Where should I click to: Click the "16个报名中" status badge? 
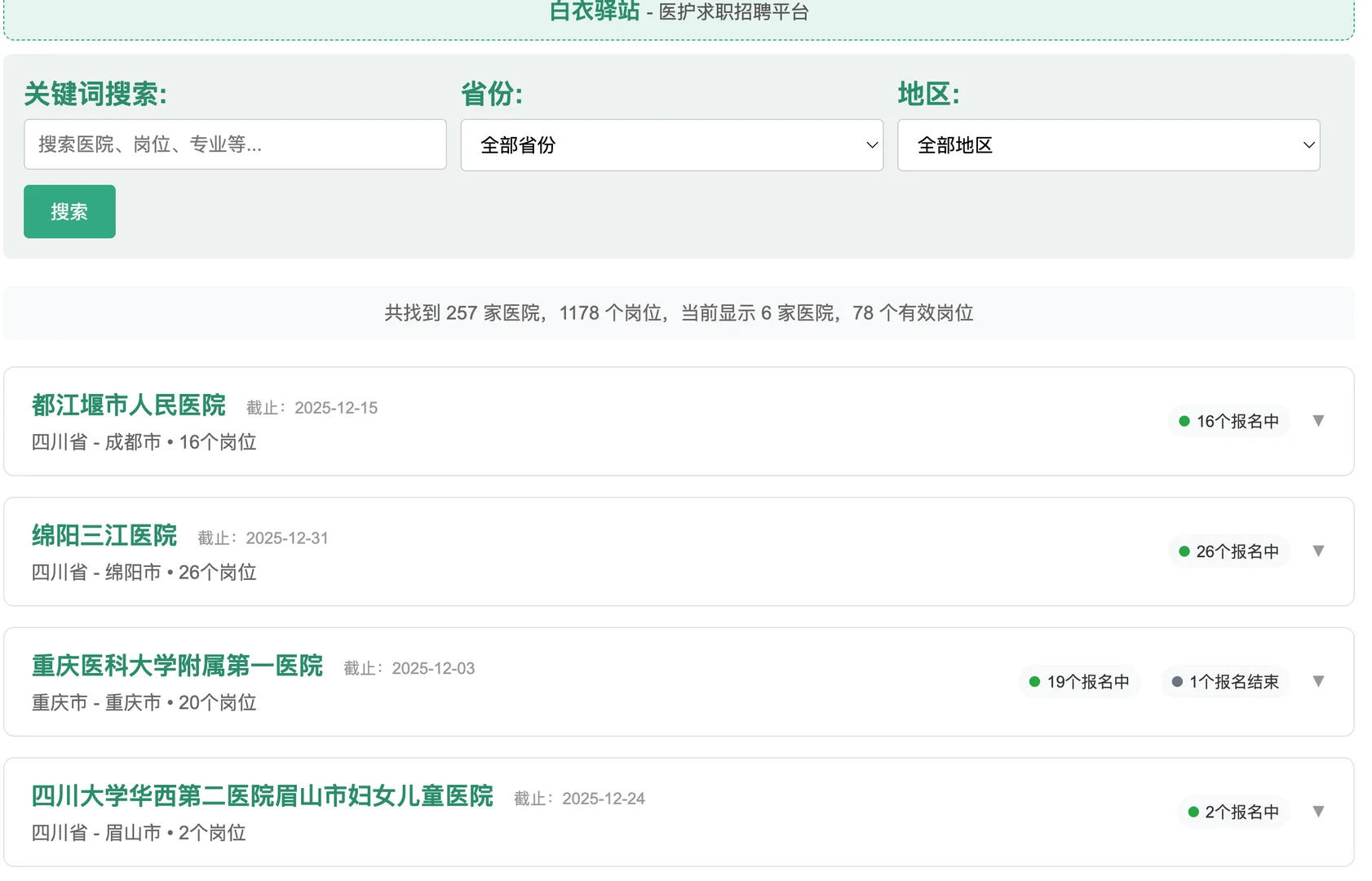1229,421
